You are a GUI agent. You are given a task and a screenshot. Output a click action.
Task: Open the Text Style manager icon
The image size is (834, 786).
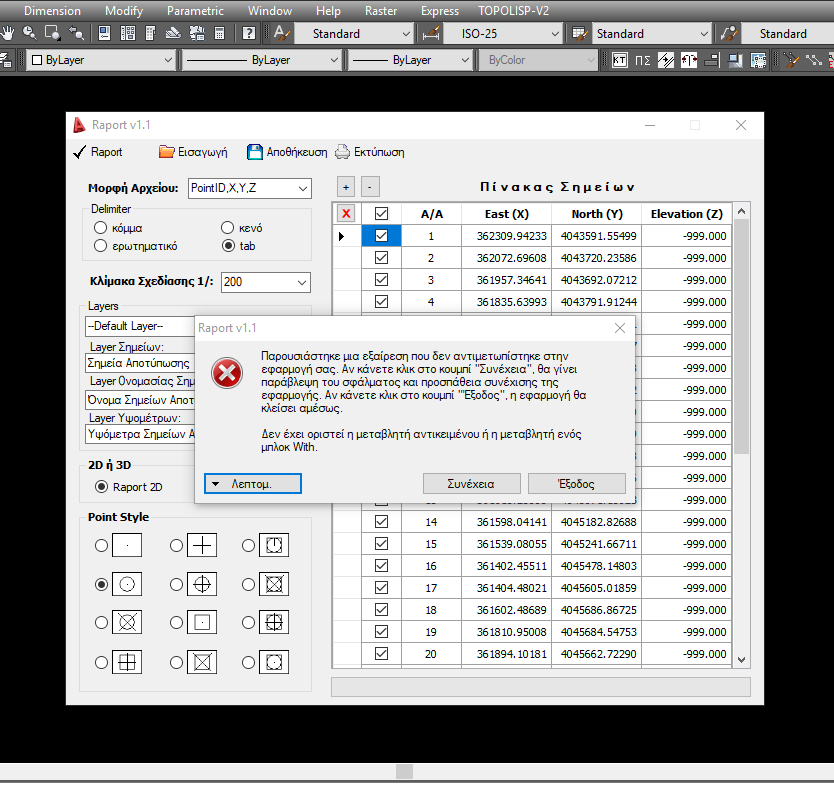click(282, 34)
